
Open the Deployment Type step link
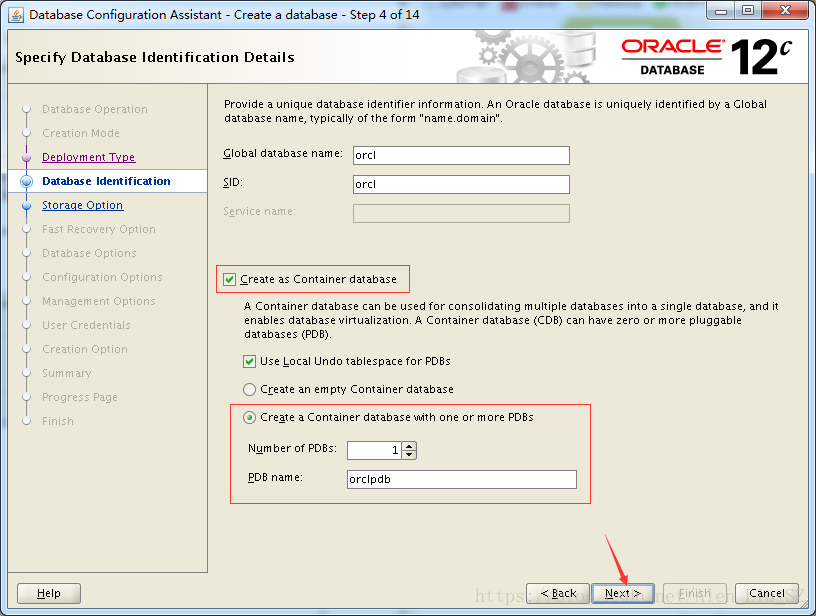coord(88,157)
